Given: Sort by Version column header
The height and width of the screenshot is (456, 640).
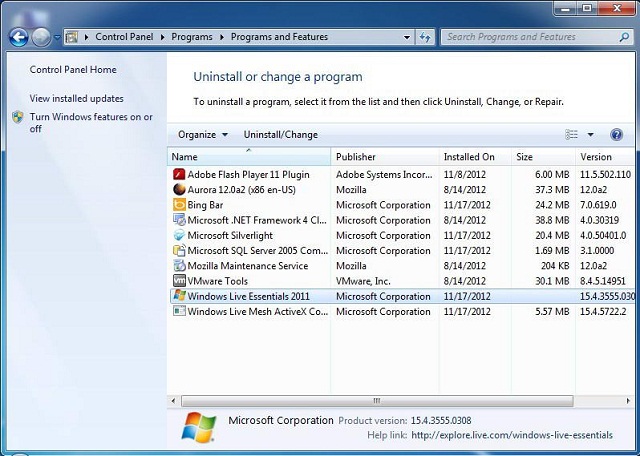Looking at the screenshot, I should 605,157.
